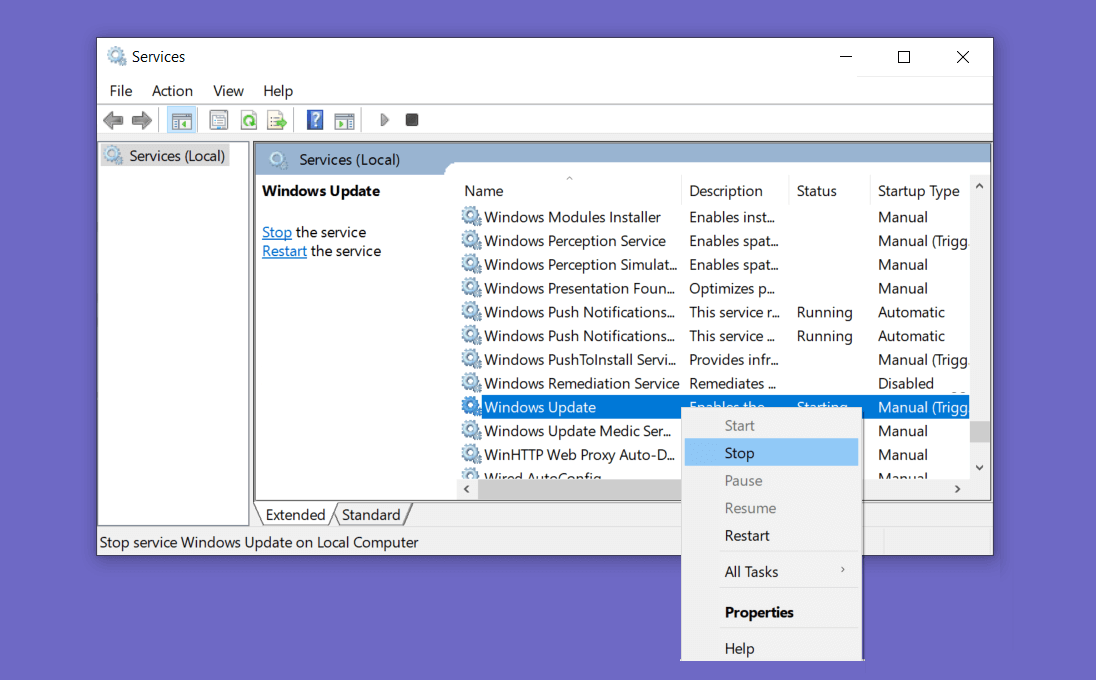Screen dimensions: 1096x680
Task: Refresh the services list via toolbar icon
Action: 249,120
